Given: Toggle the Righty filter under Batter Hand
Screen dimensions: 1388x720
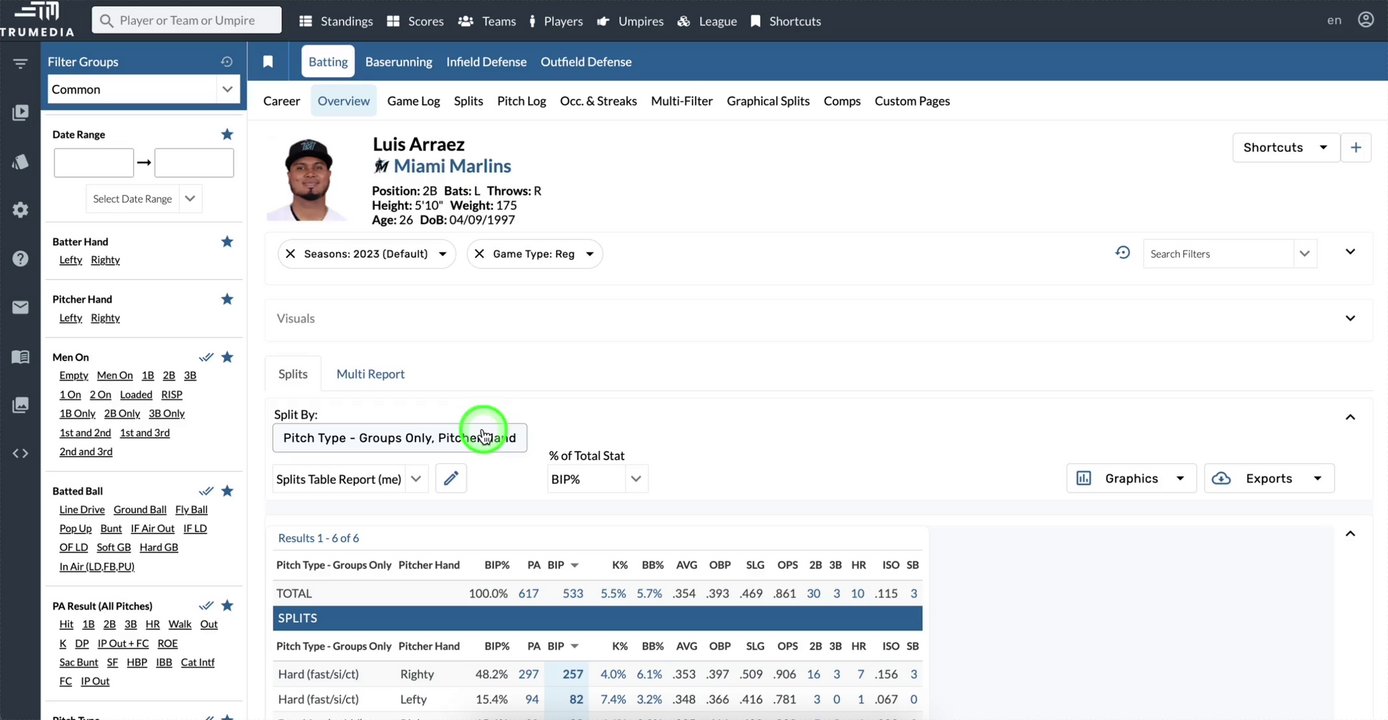Looking at the screenshot, I should (105, 260).
